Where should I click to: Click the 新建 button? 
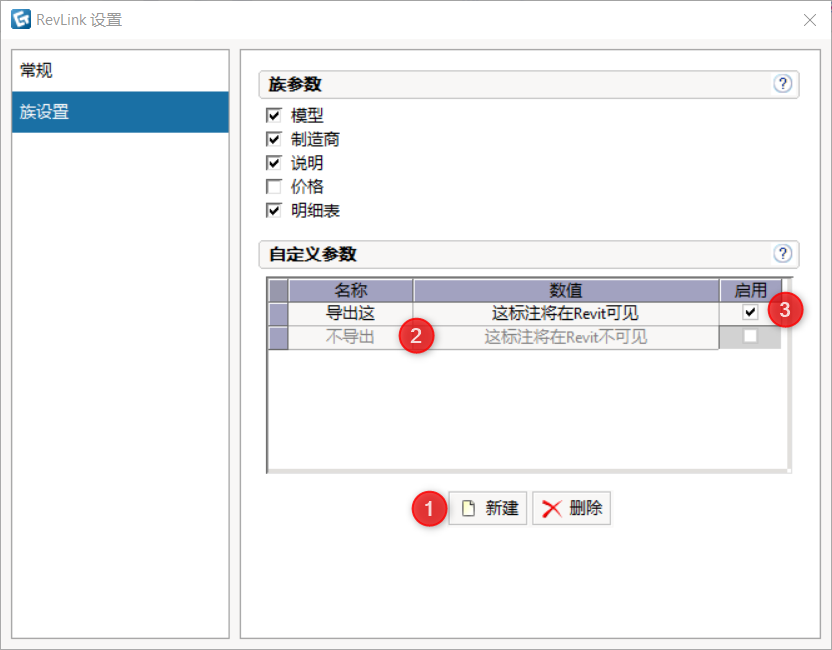coord(488,508)
